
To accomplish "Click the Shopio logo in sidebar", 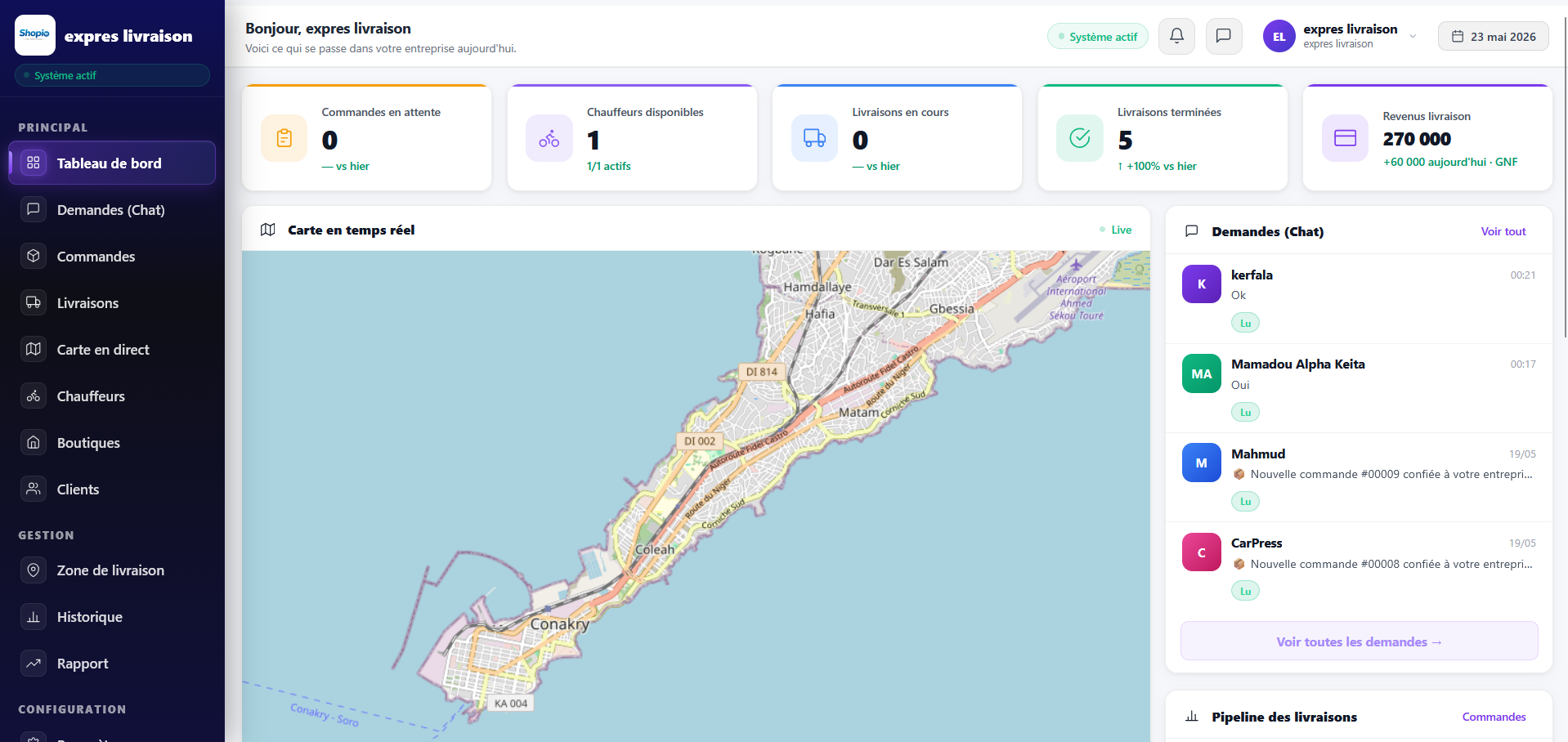I will click(x=35, y=35).
